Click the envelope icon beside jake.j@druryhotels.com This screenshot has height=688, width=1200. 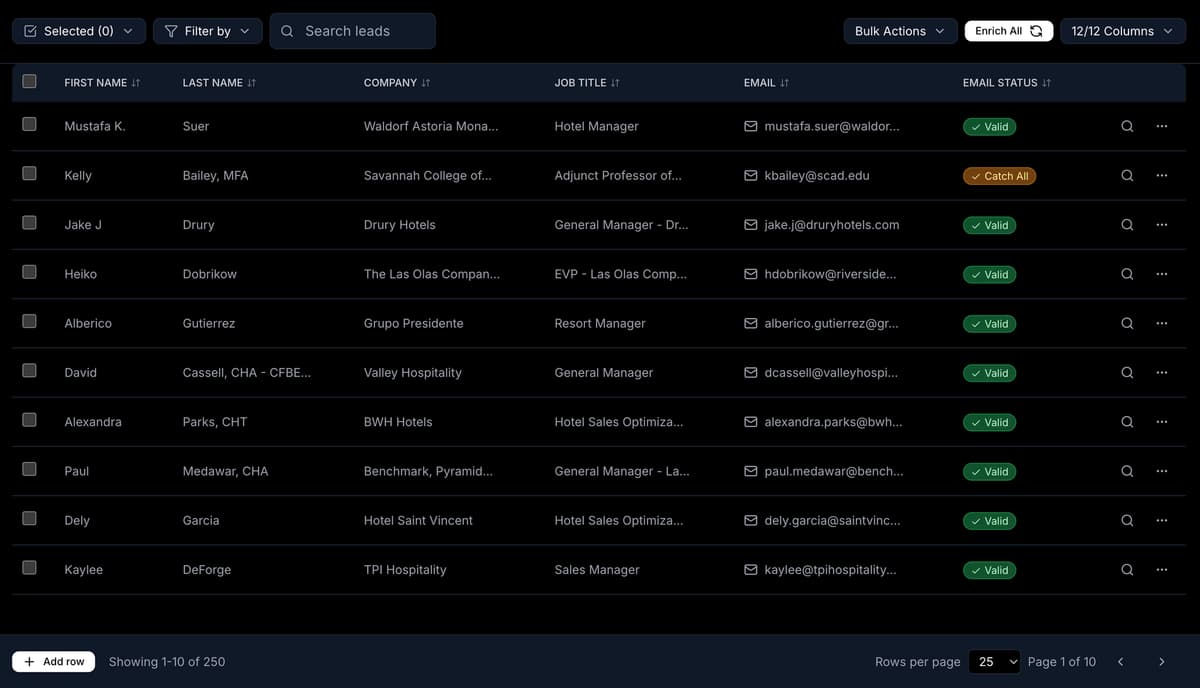click(751, 225)
